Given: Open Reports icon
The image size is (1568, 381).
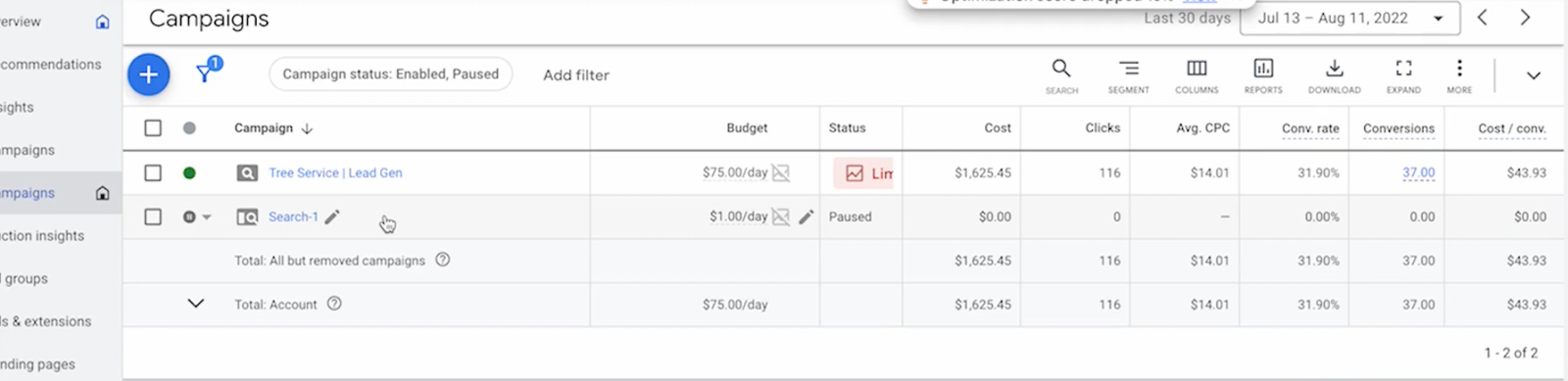Looking at the screenshot, I should (x=1263, y=75).
